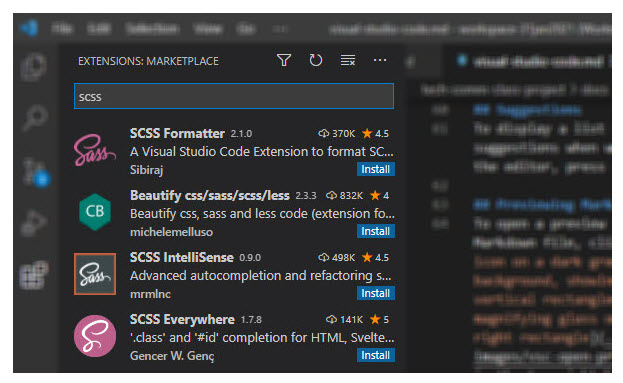Clear extensions search results icon
The width and height of the screenshot is (623, 383).
click(x=348, y=60)
